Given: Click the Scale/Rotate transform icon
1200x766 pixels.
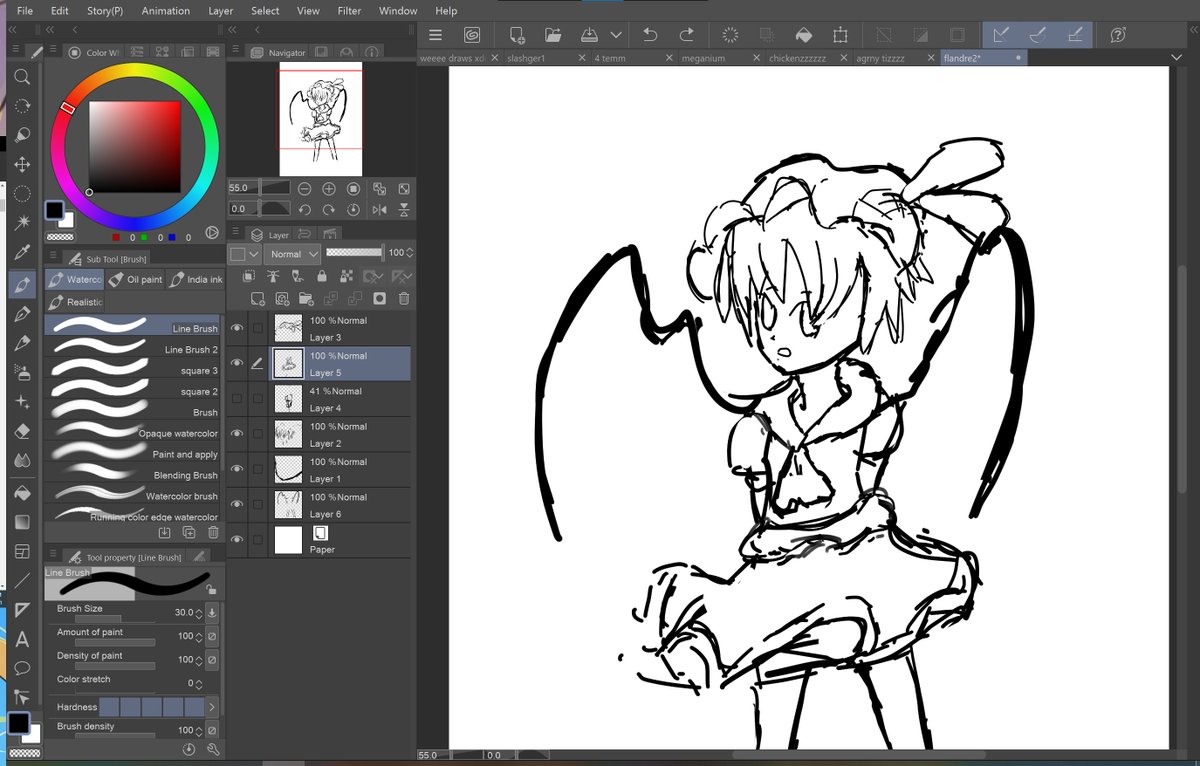Looking at the screenshot, I should pos(840,34).
